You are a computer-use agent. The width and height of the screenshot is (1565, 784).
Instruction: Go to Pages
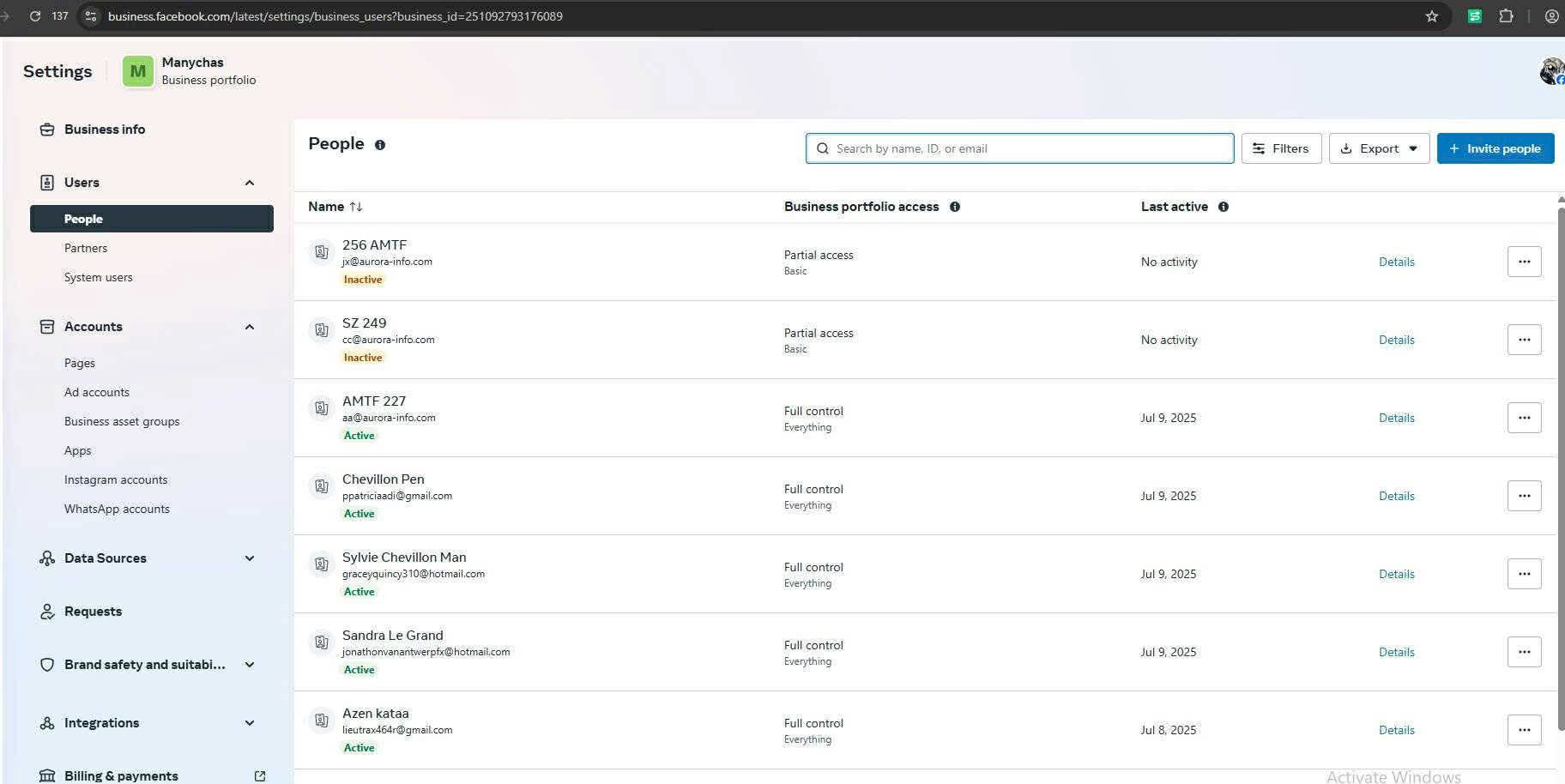[x=80, y=363]
